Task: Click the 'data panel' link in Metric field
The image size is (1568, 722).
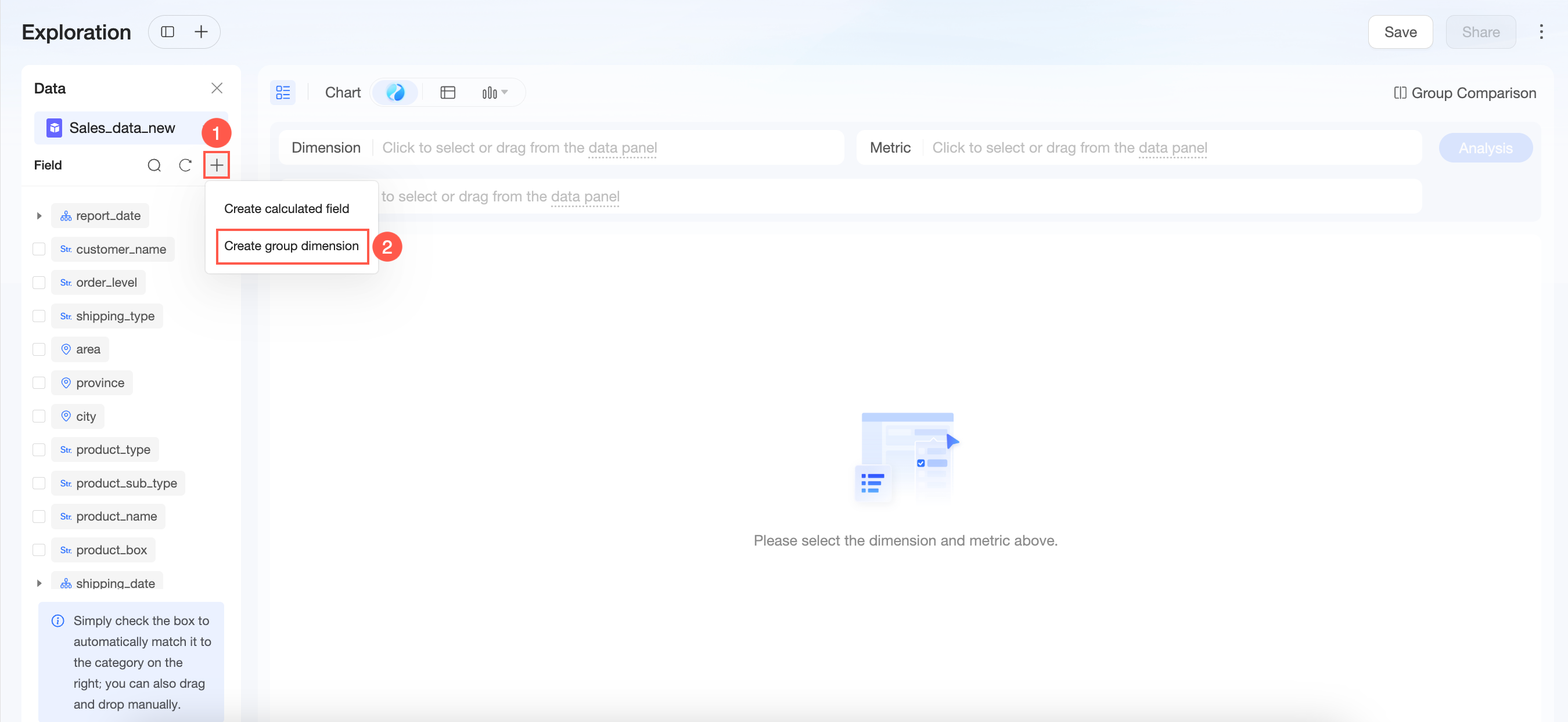Action: point(1173,148)
